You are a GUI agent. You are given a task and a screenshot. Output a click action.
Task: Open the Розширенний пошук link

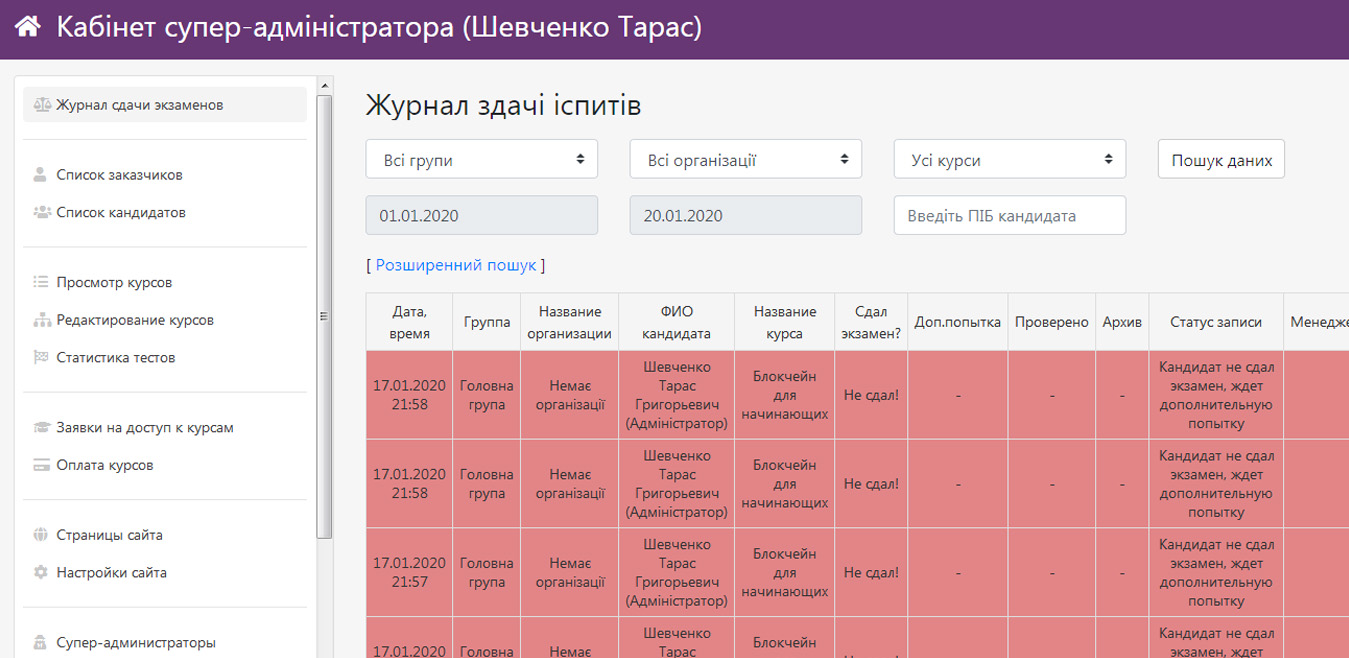tap(455, 265)
